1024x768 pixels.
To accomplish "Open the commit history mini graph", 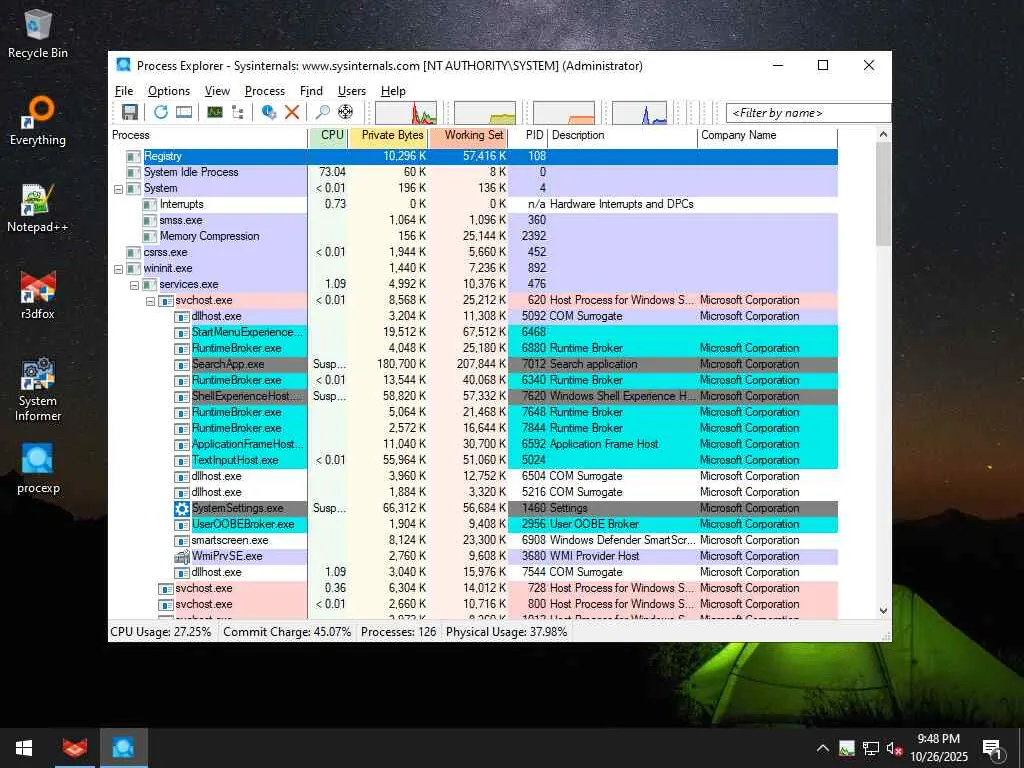I will [x=485, y=112].
